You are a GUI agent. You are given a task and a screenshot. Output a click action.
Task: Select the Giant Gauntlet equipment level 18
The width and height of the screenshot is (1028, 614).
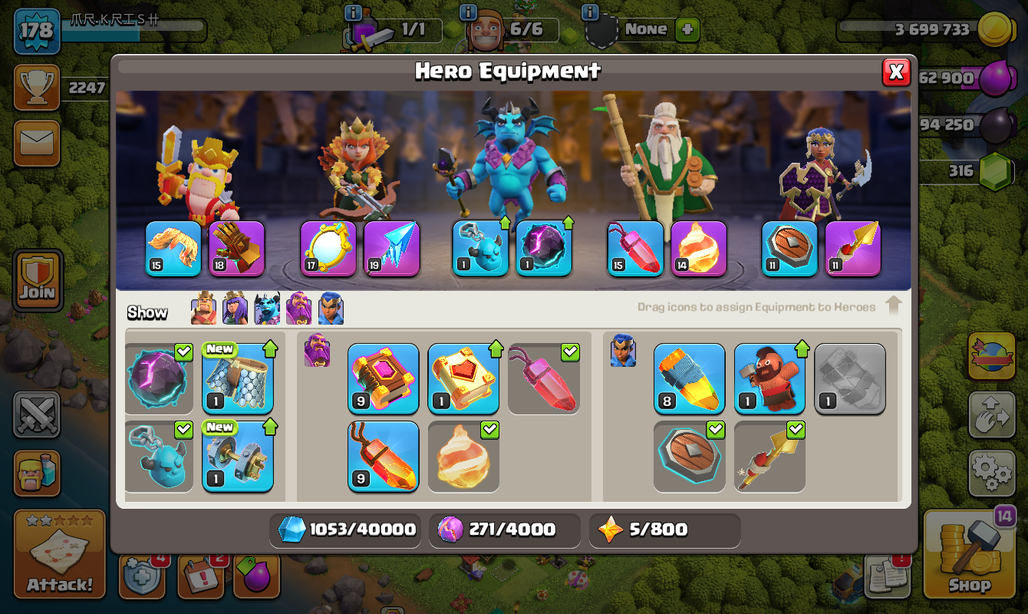click(237, 248)
